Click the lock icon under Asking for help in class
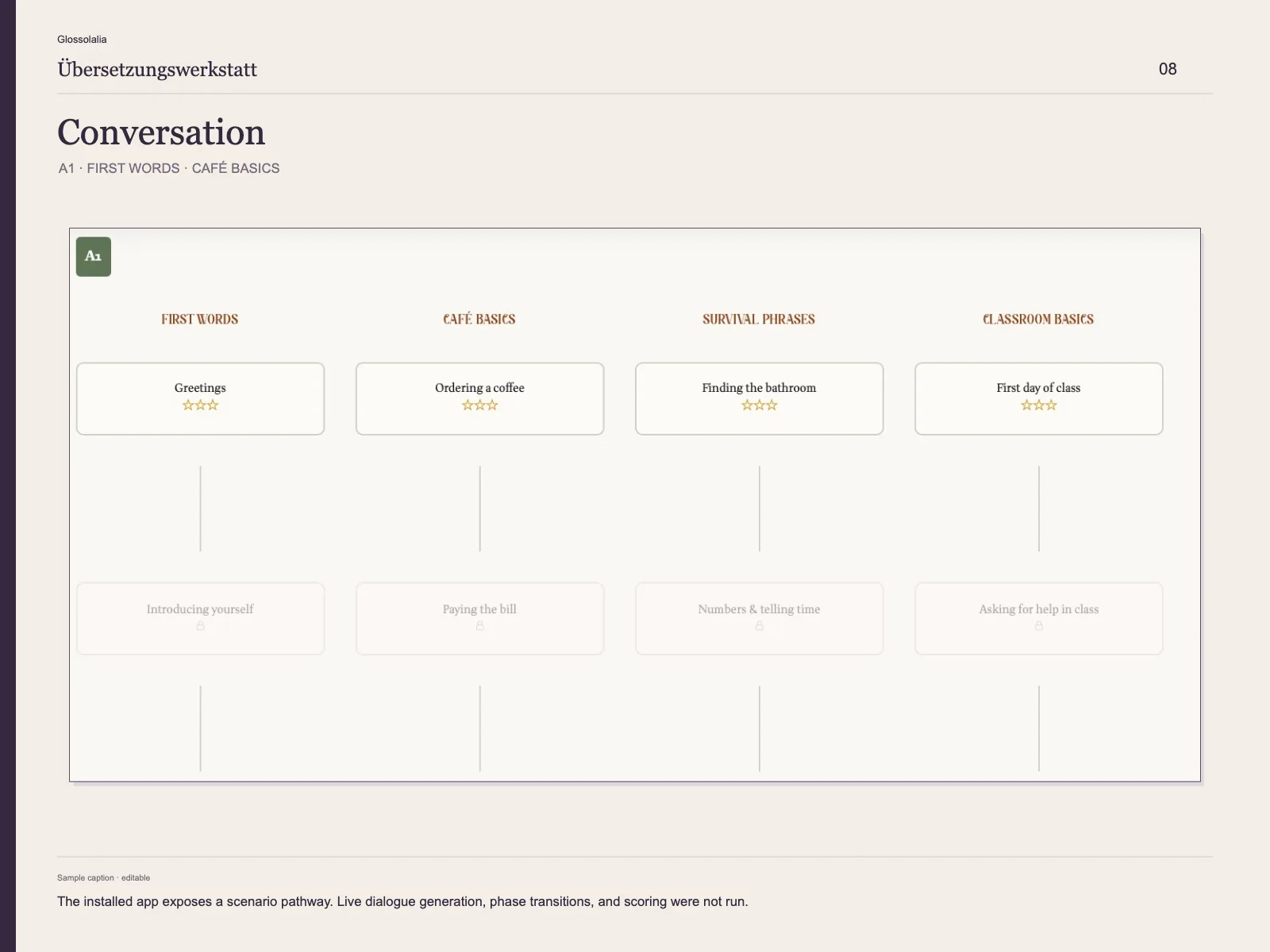This screenshot has height=952, width=1270. (x=1038, y=626)
